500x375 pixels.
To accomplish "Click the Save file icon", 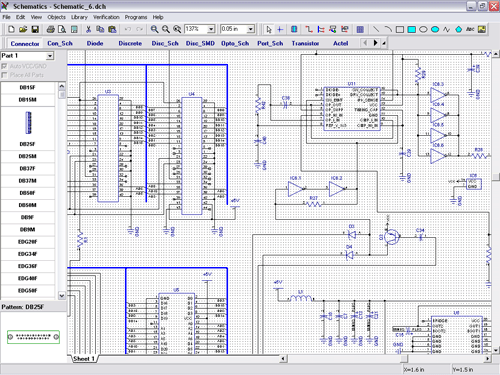I will coord(35,29).
